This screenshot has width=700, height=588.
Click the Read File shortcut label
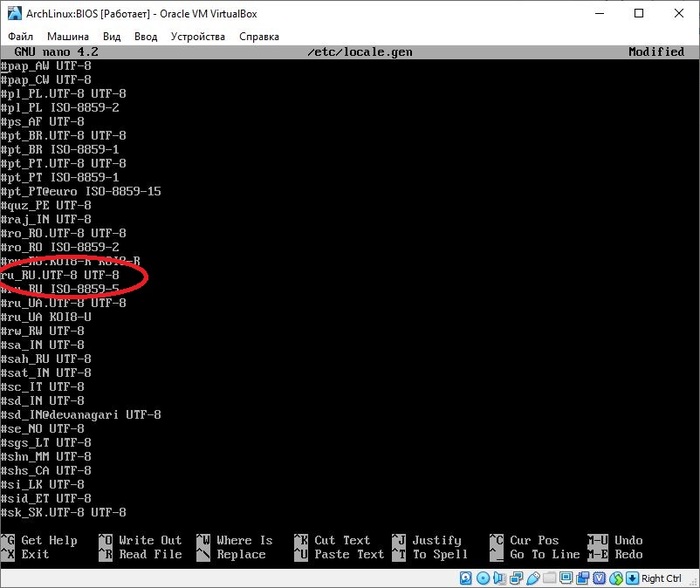[x=150, y=554]
